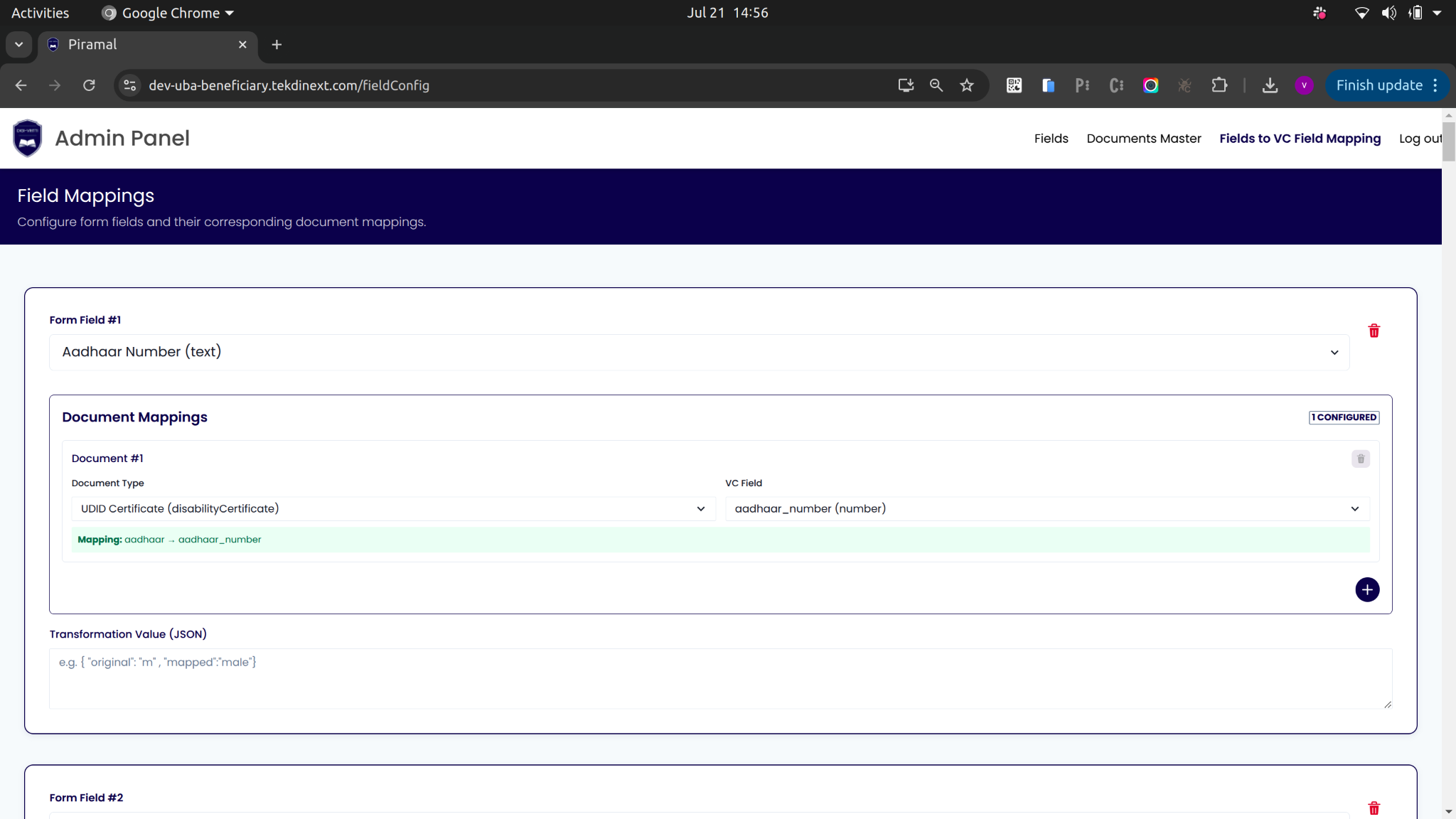Reload the page with the refresh icon
The image size is (1456, 819).
pyautogui.click(x=89, y=85)
